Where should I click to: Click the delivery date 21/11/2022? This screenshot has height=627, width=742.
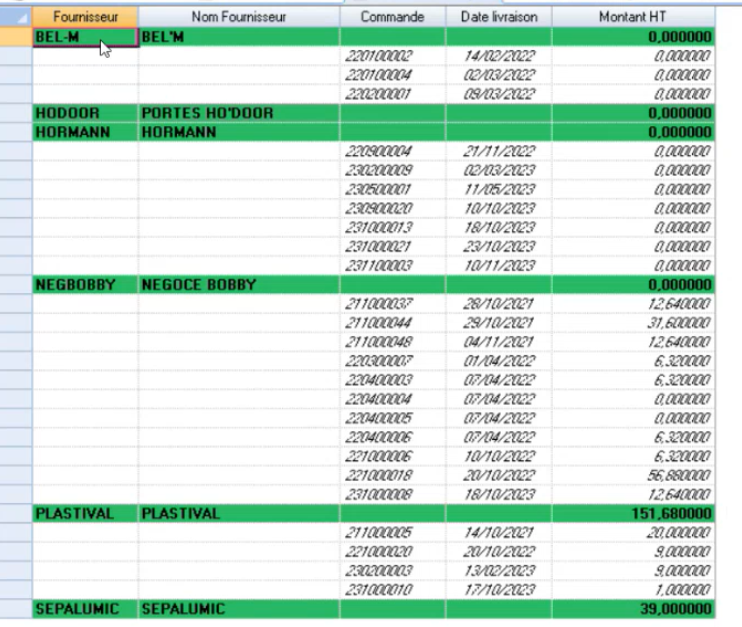coord(498,151)
